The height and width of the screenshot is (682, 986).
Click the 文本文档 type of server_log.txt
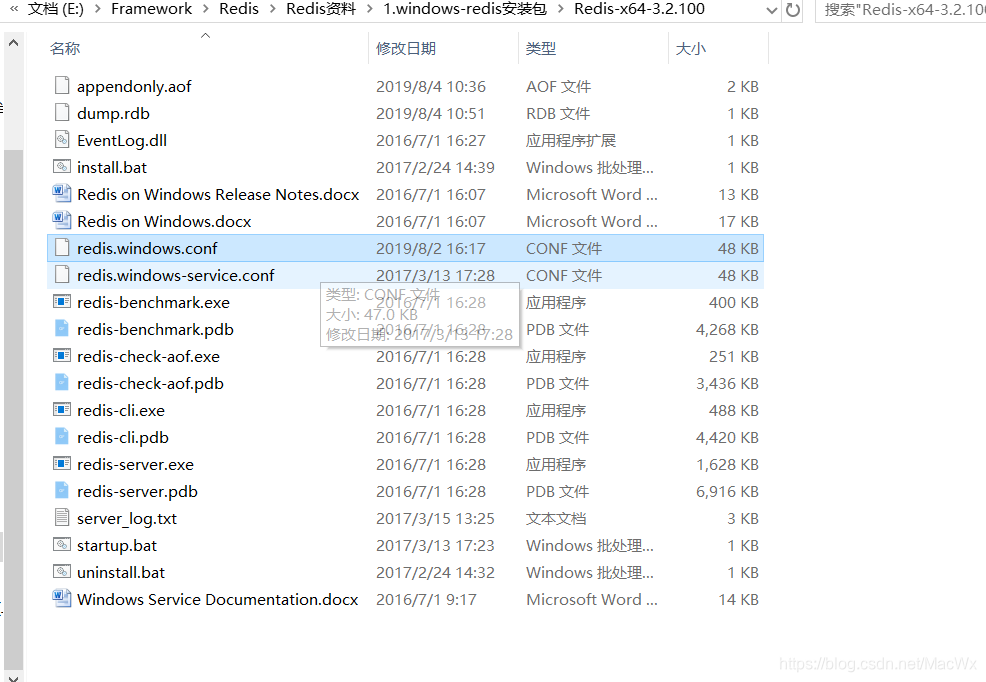click(556, 519)
